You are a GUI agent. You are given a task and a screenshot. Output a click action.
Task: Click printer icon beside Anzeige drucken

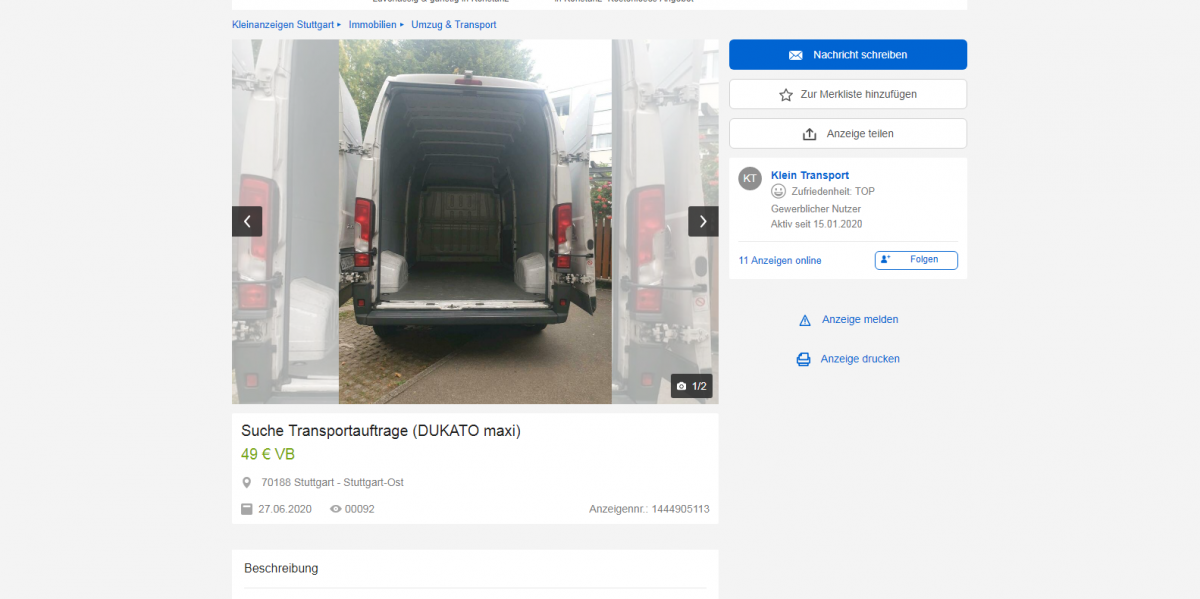coord(803,359)
